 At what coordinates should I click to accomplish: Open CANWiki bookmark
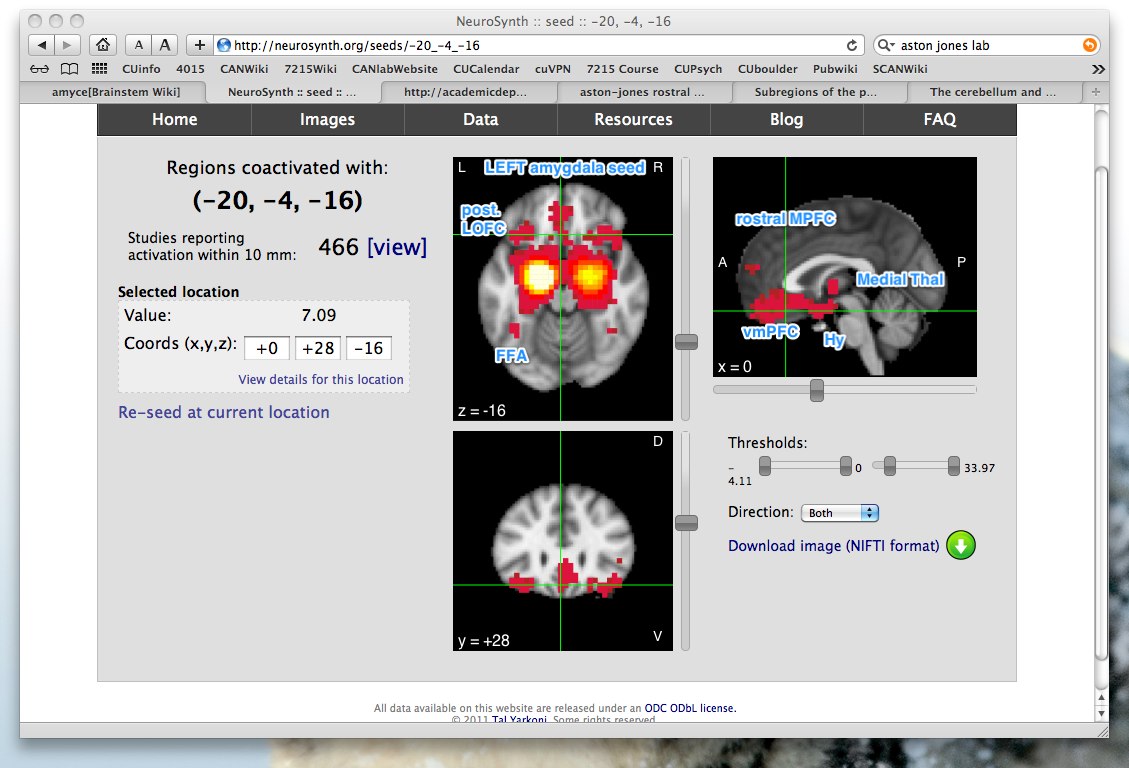[244, 69]
